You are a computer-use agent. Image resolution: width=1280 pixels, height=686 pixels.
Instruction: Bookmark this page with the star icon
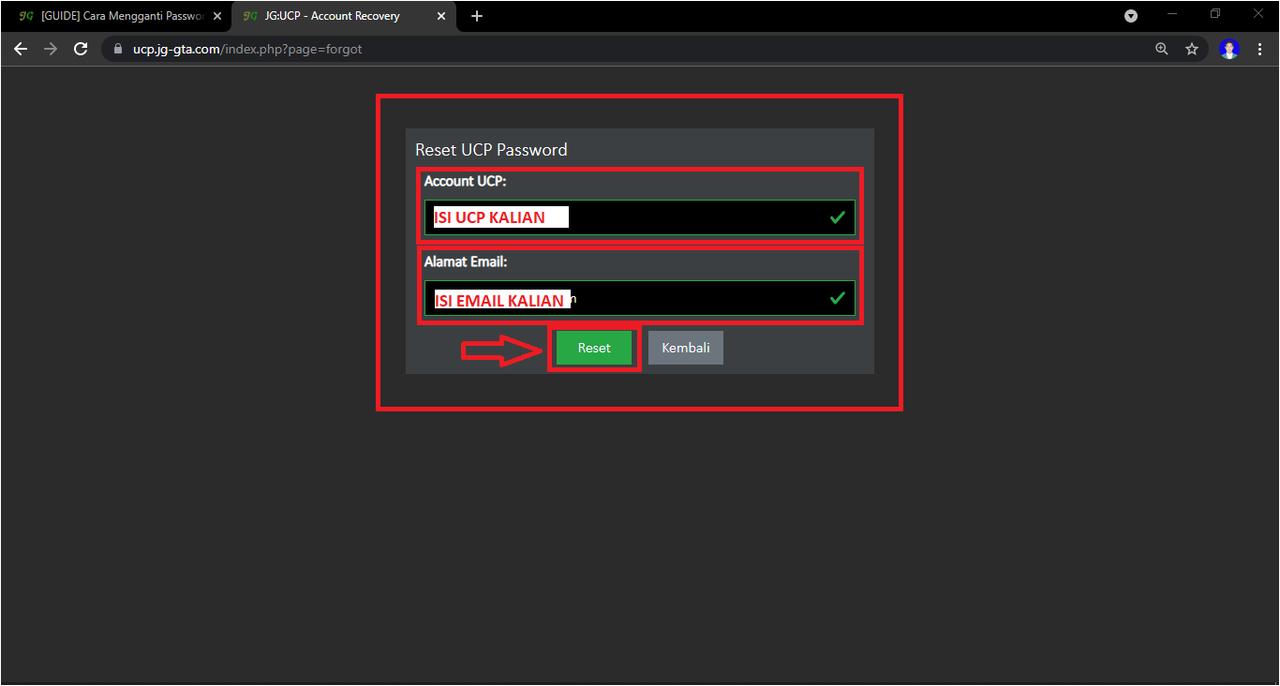[x=1191, y=48]
